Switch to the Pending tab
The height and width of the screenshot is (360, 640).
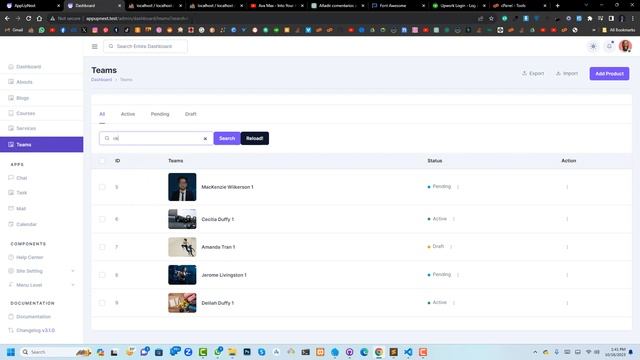[160, 114]
